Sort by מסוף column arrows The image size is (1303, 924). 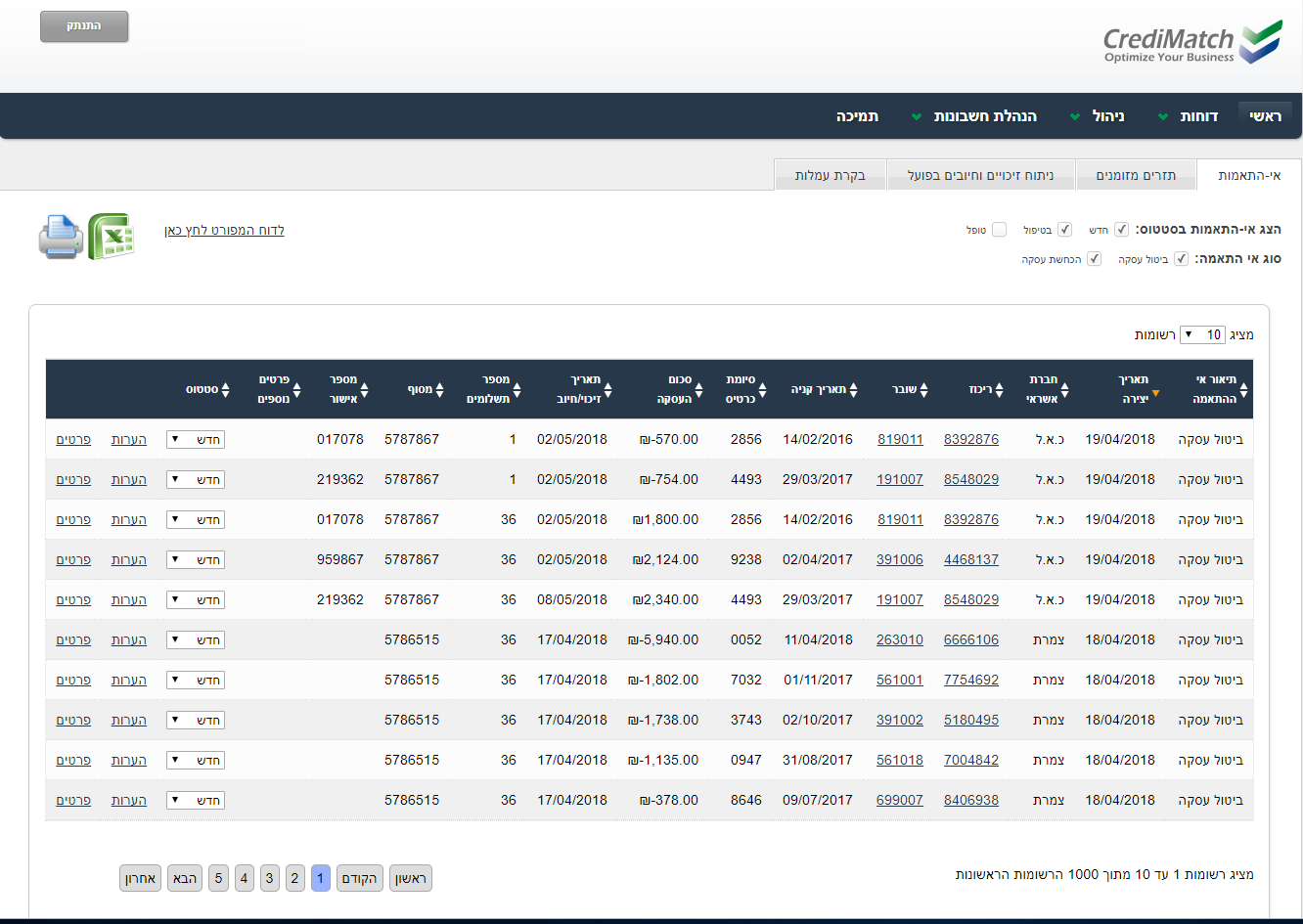pyautogui.click(x=439, y=389)
